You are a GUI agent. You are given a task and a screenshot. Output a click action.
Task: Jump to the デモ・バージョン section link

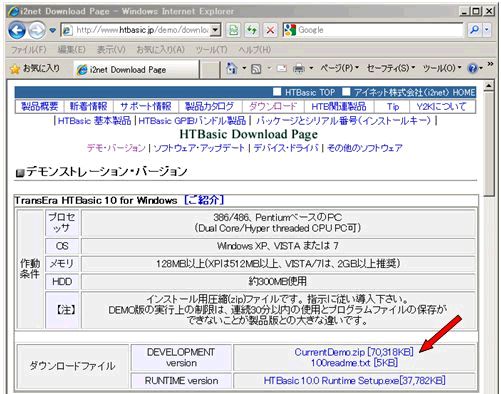pos(116,148)
